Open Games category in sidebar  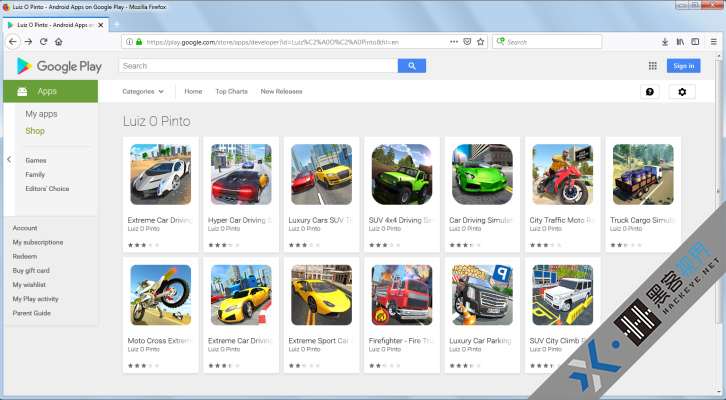36,160
